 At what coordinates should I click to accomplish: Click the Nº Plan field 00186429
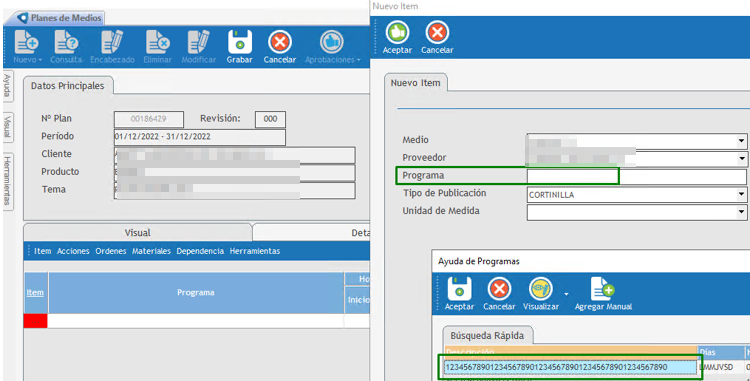point(149,119)
